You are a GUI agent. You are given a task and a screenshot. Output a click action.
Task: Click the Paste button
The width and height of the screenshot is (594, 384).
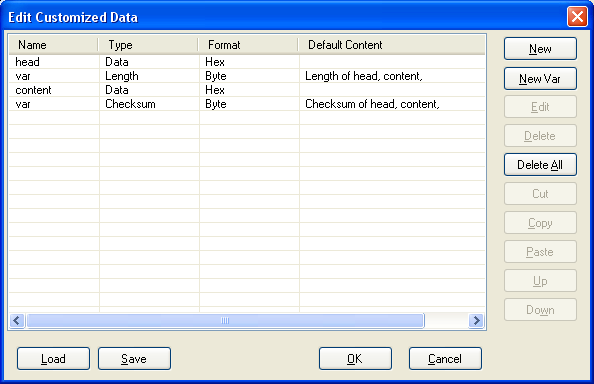coord(540,252)
